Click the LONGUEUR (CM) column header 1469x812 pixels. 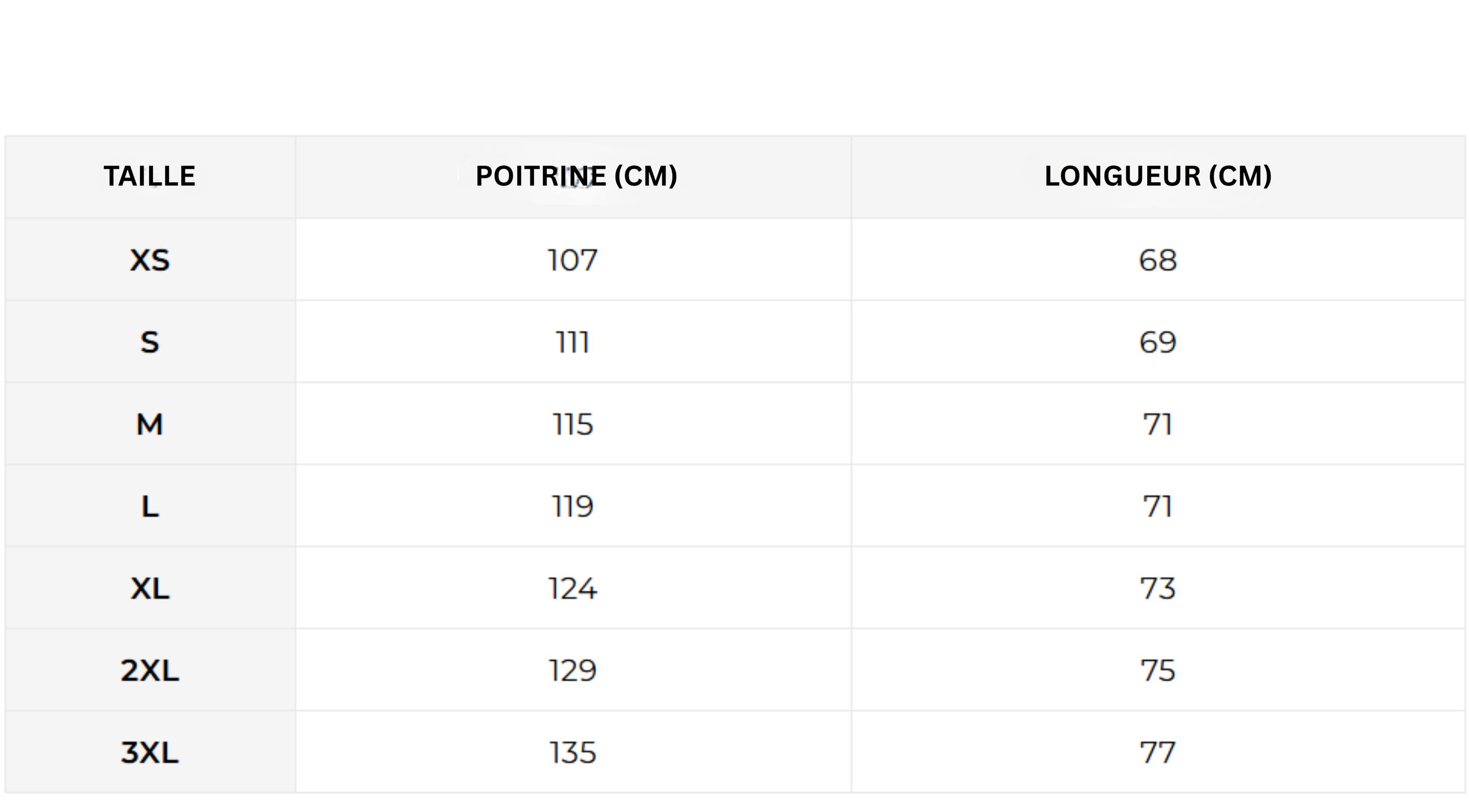(1158, 176)
